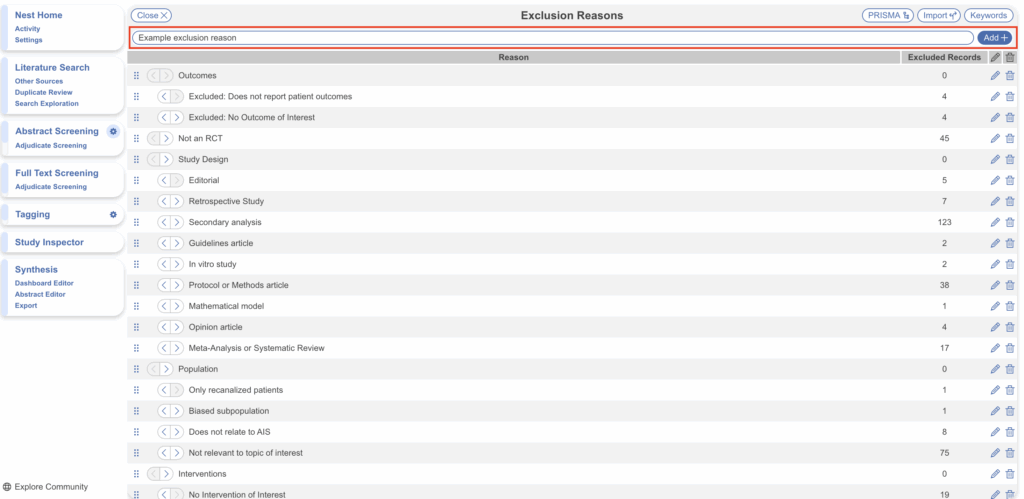Delete the Not an RCT exclusion reason
Viewport: 1024px width, 499px height.
tap(1009, 138)
